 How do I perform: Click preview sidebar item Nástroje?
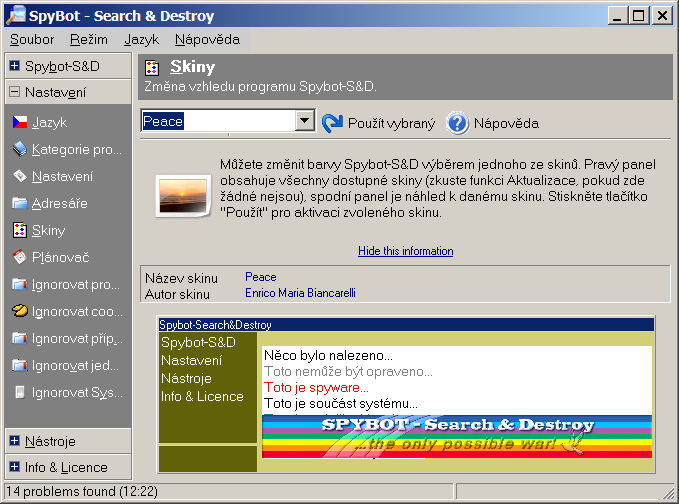pos(186,378)
